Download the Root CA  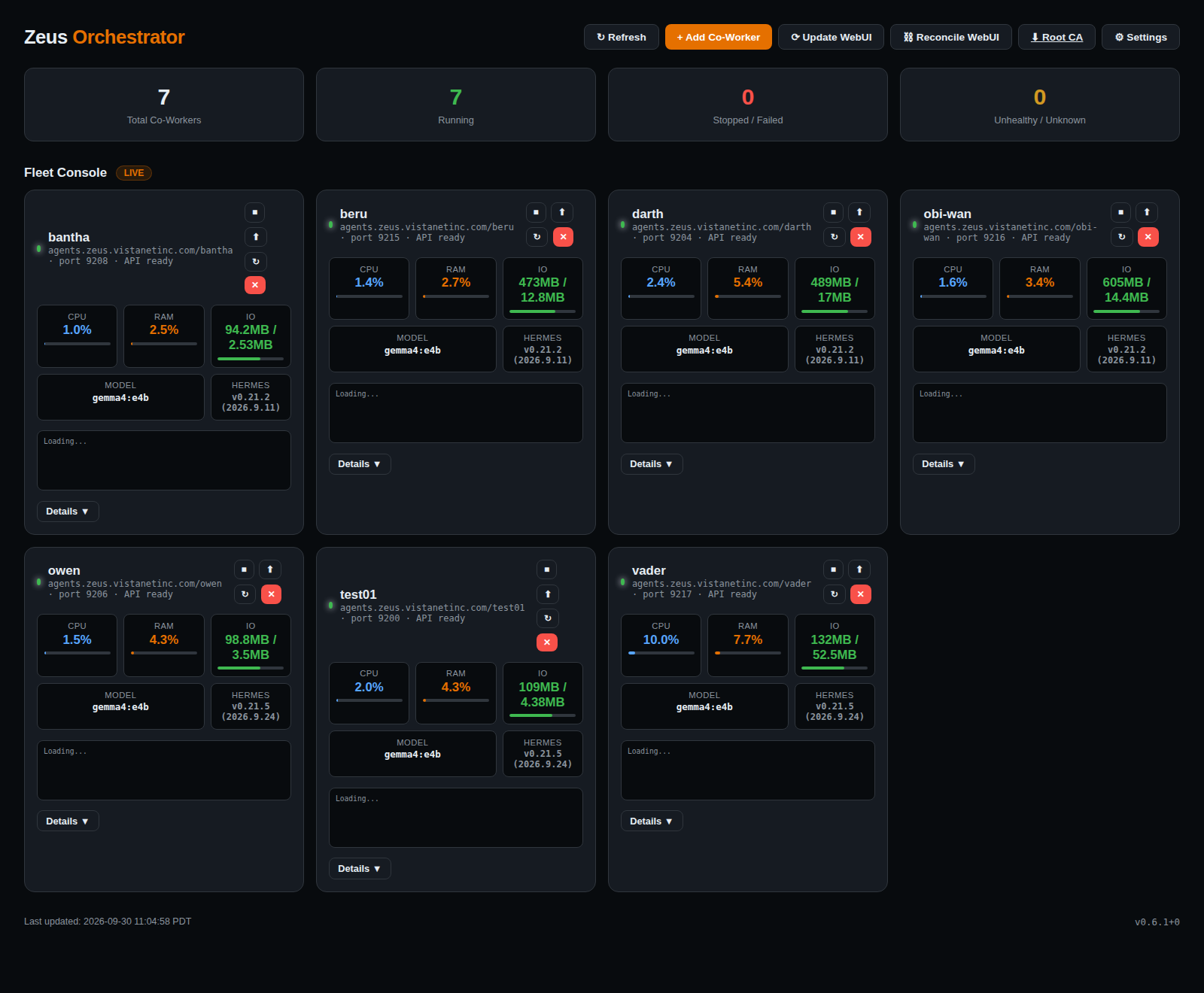pyautogui.click(x=1057, y=37)
